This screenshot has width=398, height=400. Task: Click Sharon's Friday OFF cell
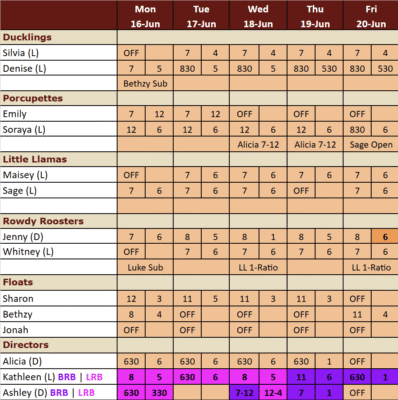point(357,298)
